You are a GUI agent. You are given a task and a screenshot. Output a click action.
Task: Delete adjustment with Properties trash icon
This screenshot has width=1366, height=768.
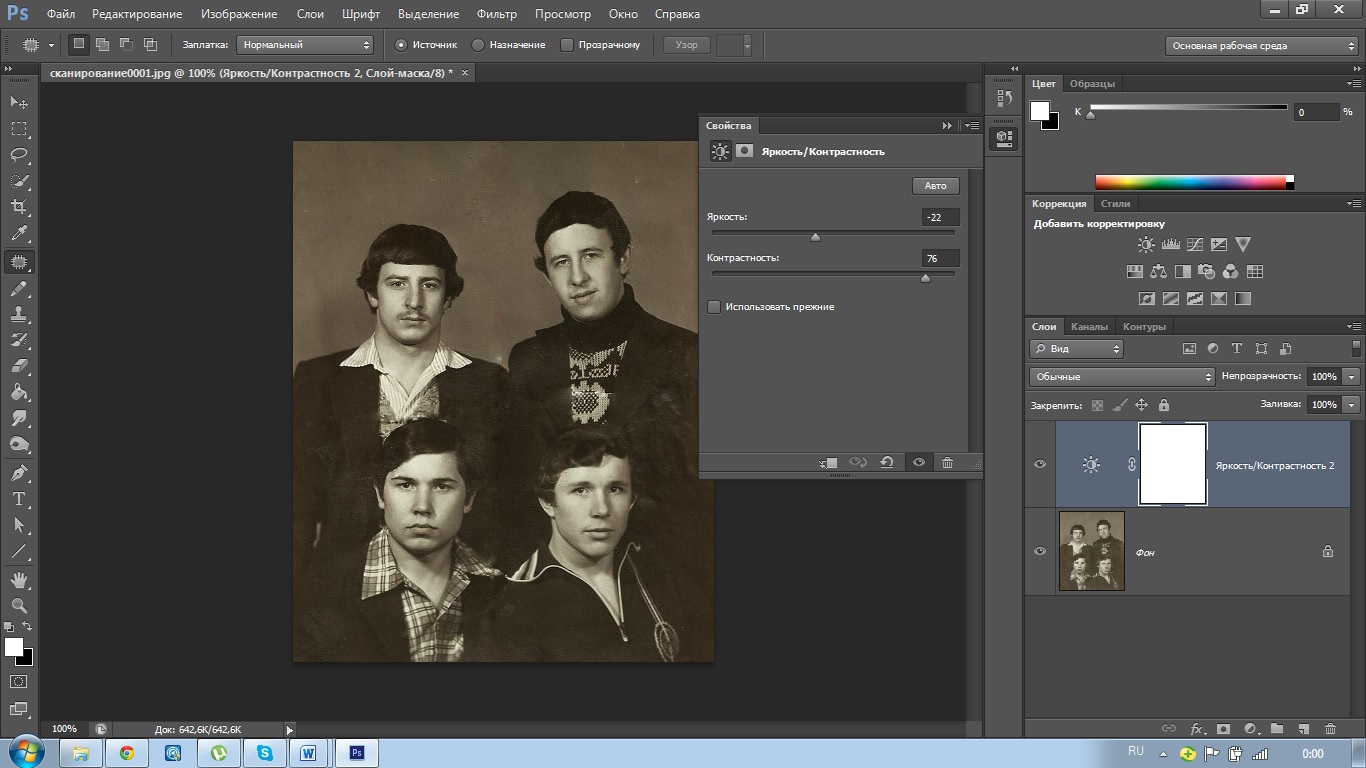click(947, 462)
